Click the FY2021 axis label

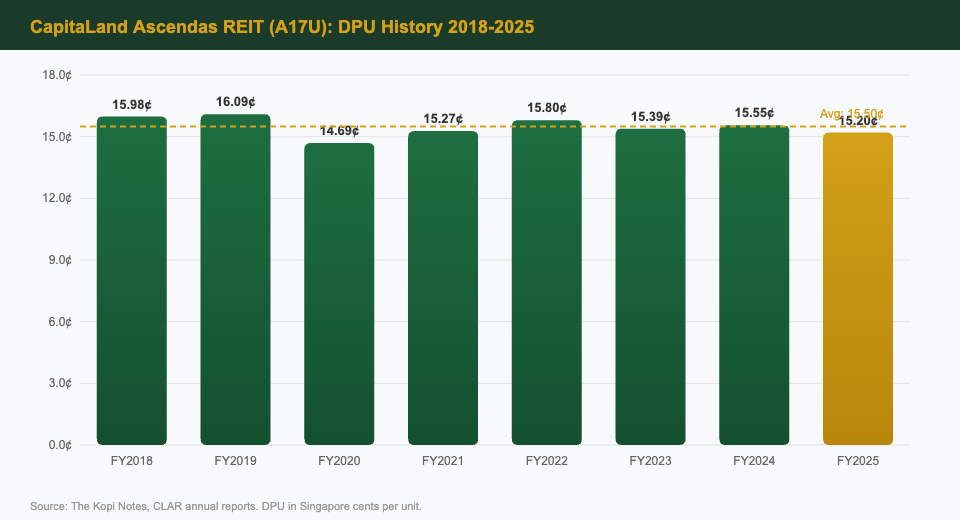tap(443, 461)
